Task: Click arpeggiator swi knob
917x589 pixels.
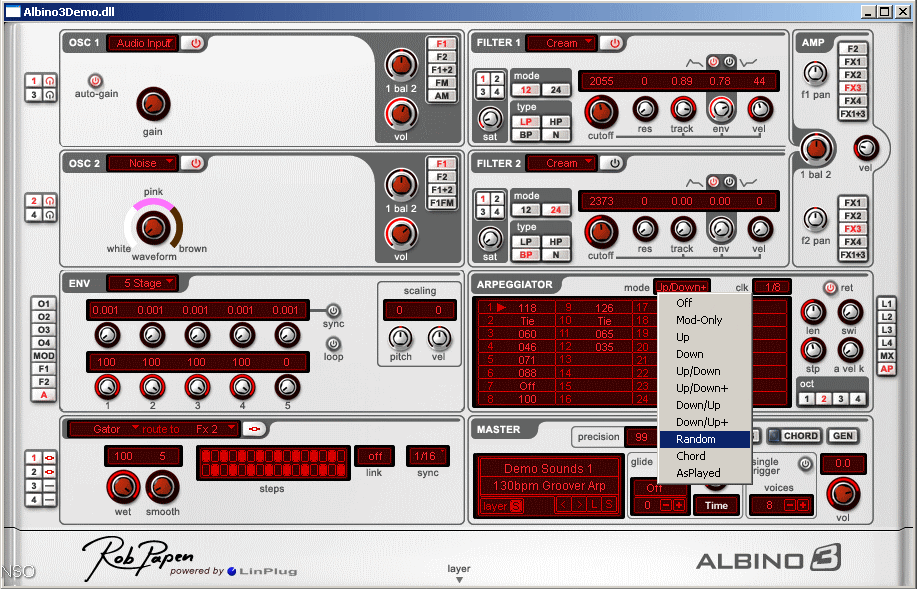Action: click(849, 312)
